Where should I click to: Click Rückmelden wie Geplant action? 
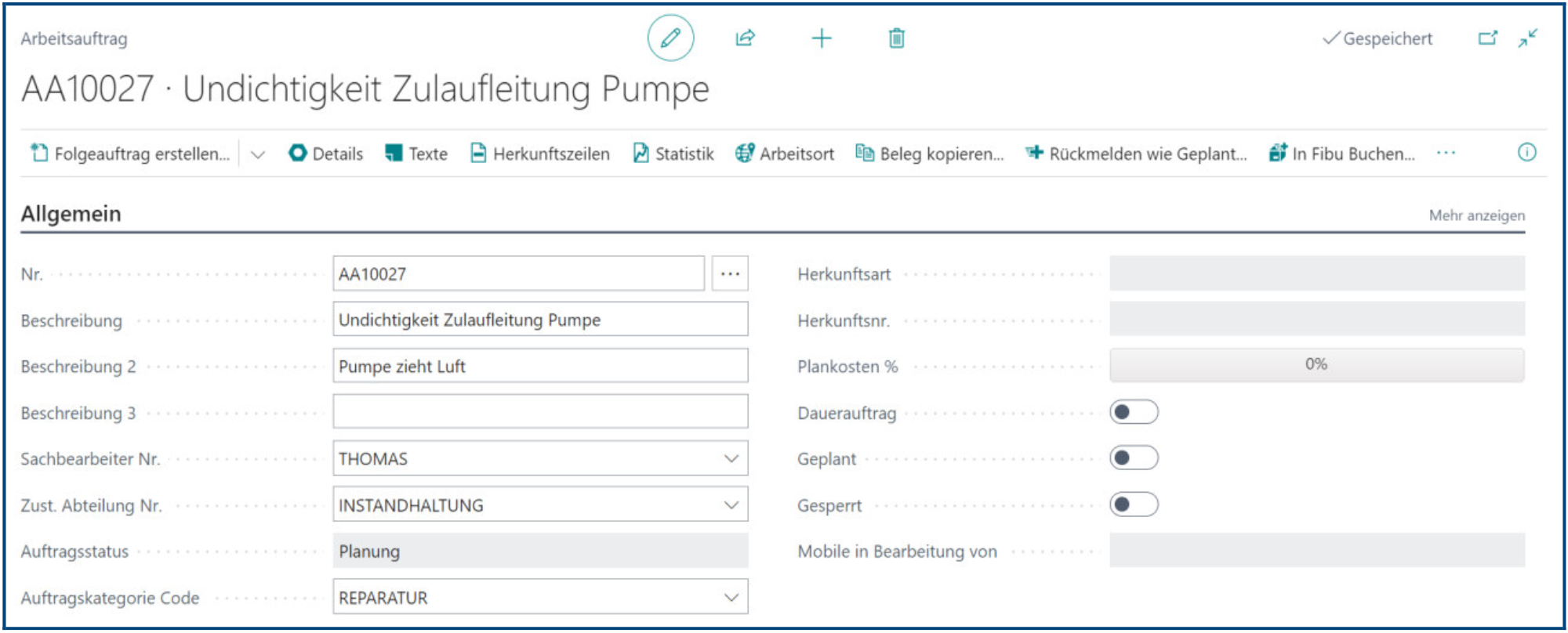1136,154
